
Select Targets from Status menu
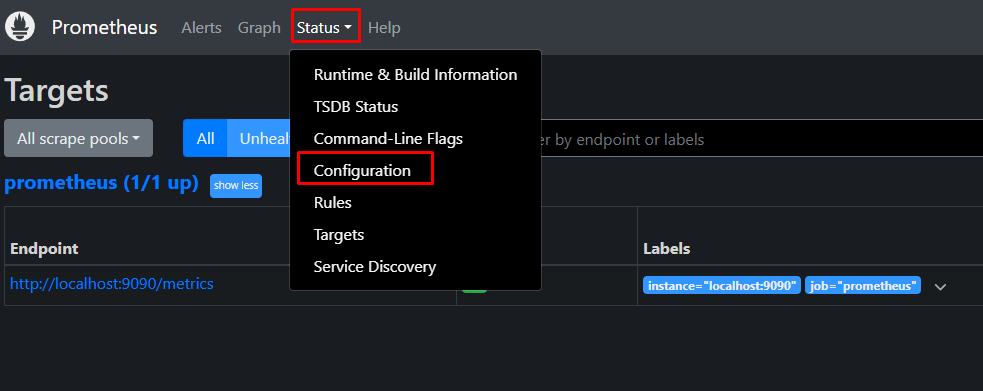tap(415, 234)
